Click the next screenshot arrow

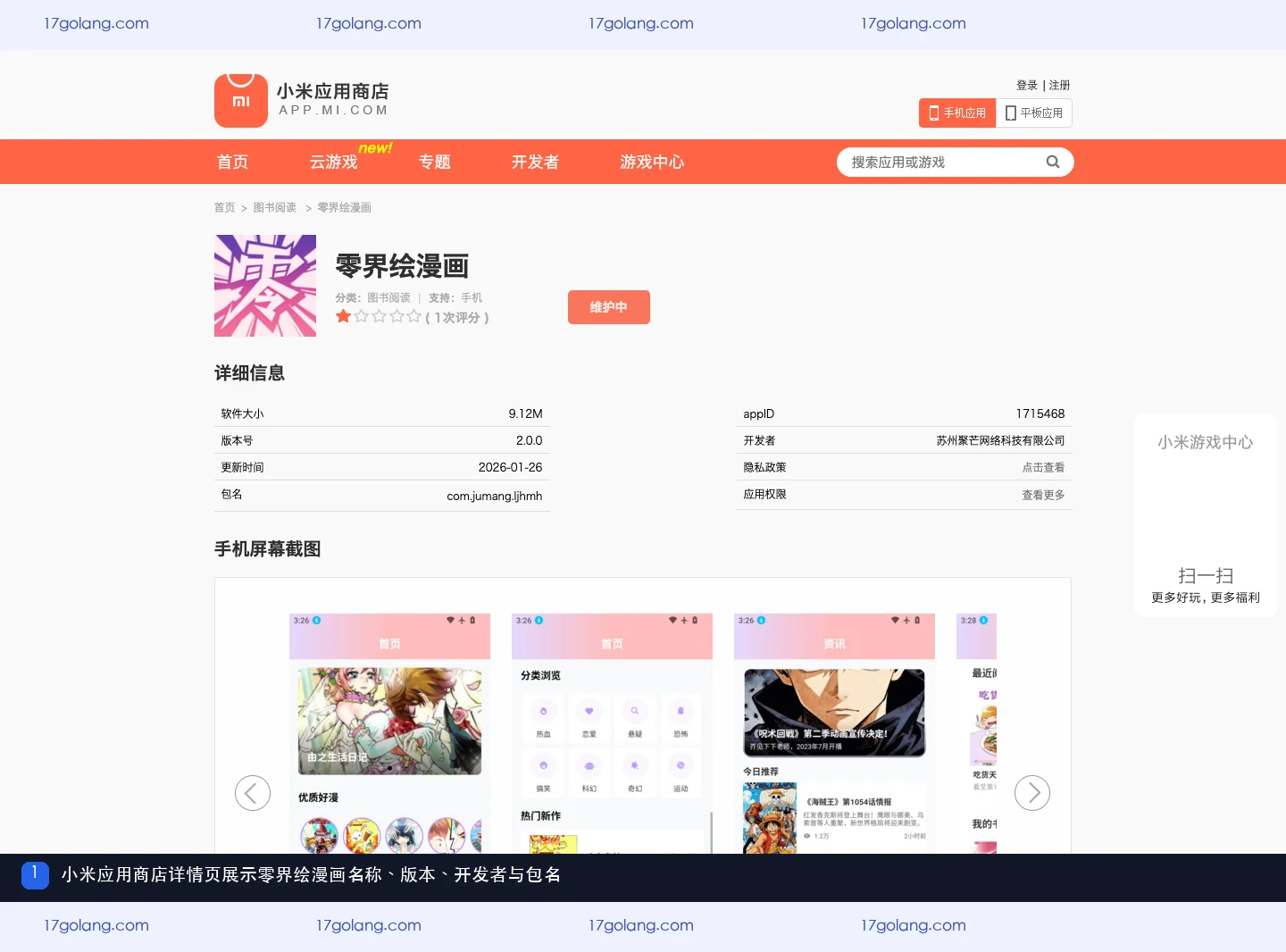pyautogui.click(x=1032, y=793)
